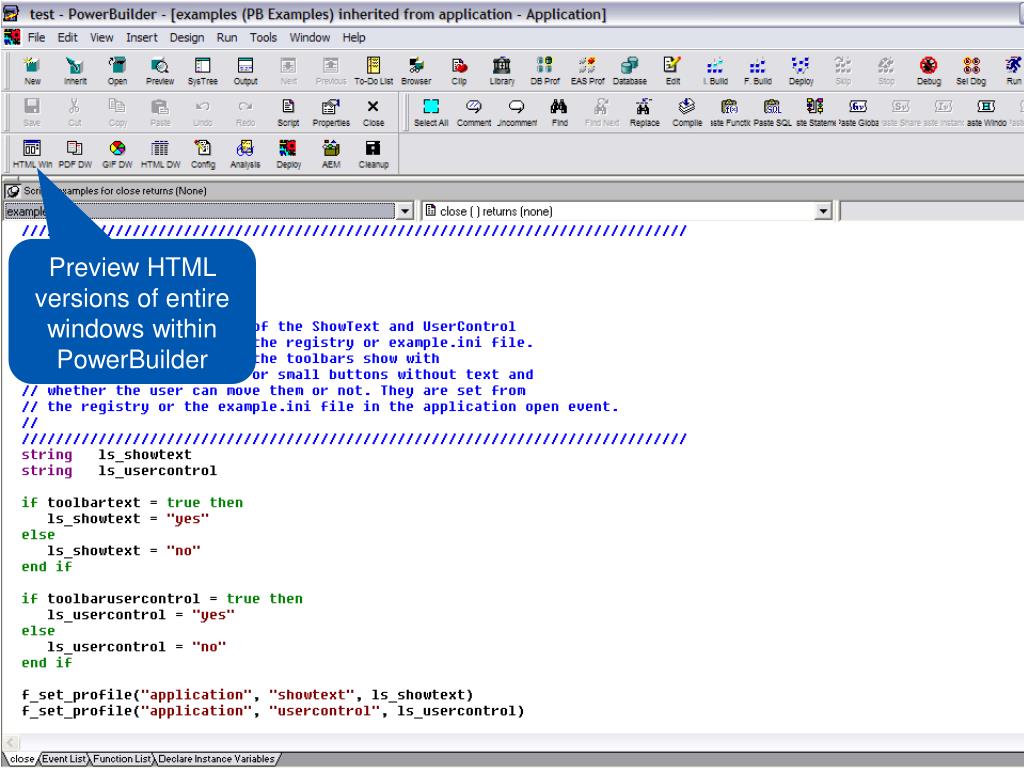The image size is (1024, 768).
Task: Switch to the Event List tab
Action: pos(64,759)
